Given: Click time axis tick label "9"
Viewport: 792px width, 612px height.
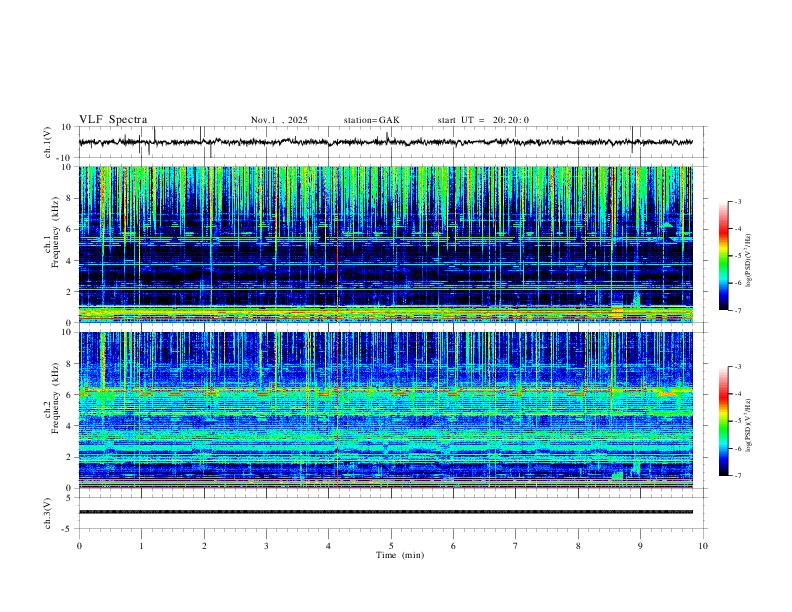Looking at the screenshot, I should (640, 546).
